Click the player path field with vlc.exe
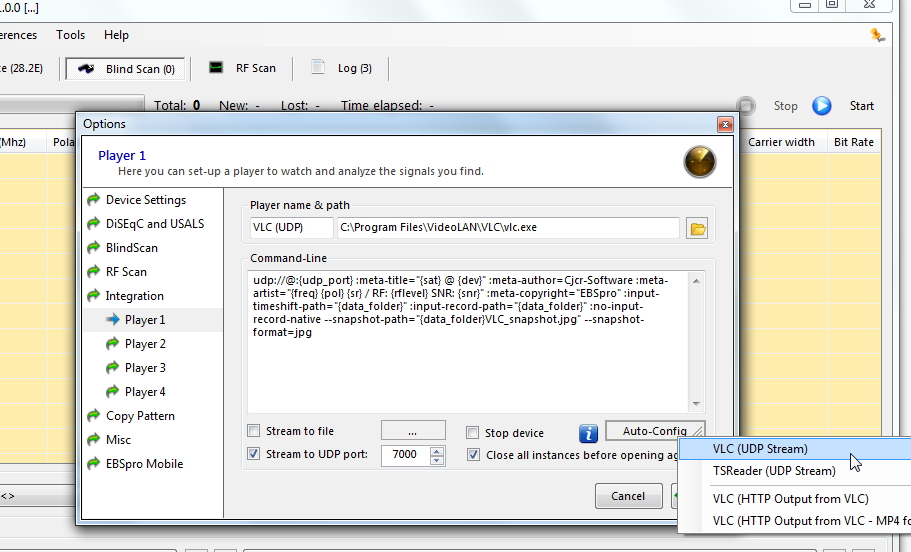 coord(508,228)
